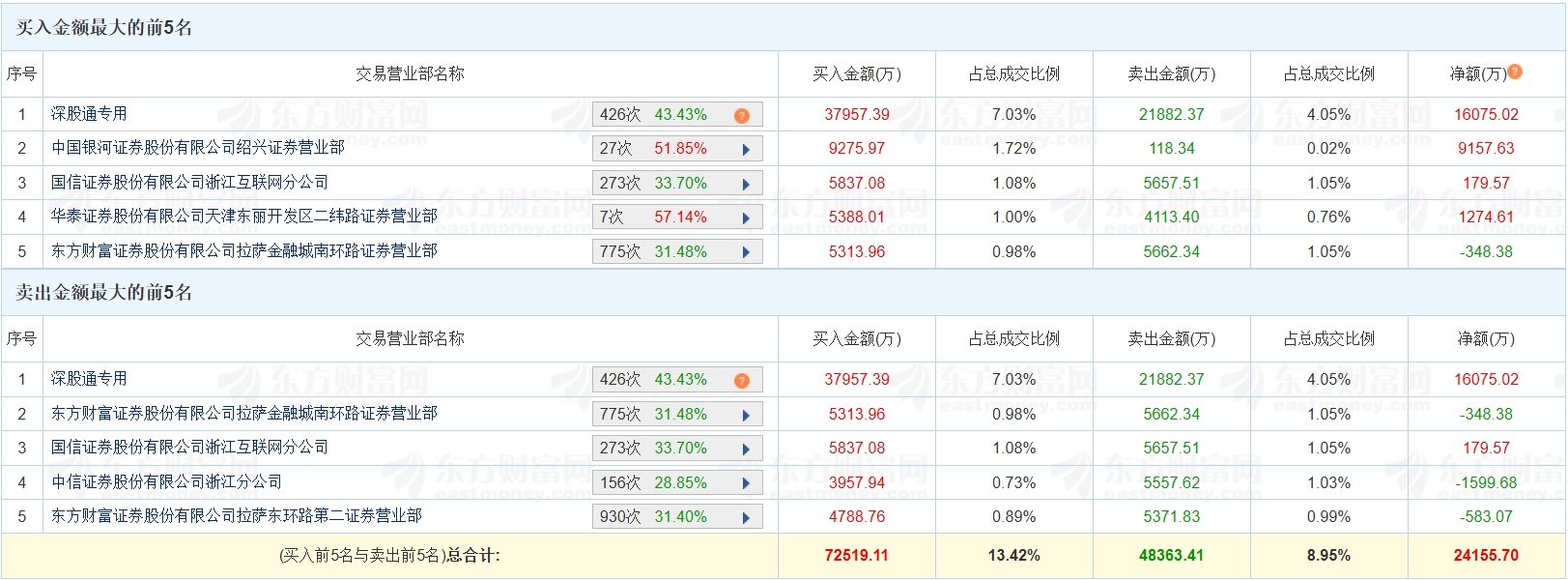This screenshot has height=580, width=1568.
Task: Click the 卖出金额最大的前5名 section heading
Action: tap(104, 292)
